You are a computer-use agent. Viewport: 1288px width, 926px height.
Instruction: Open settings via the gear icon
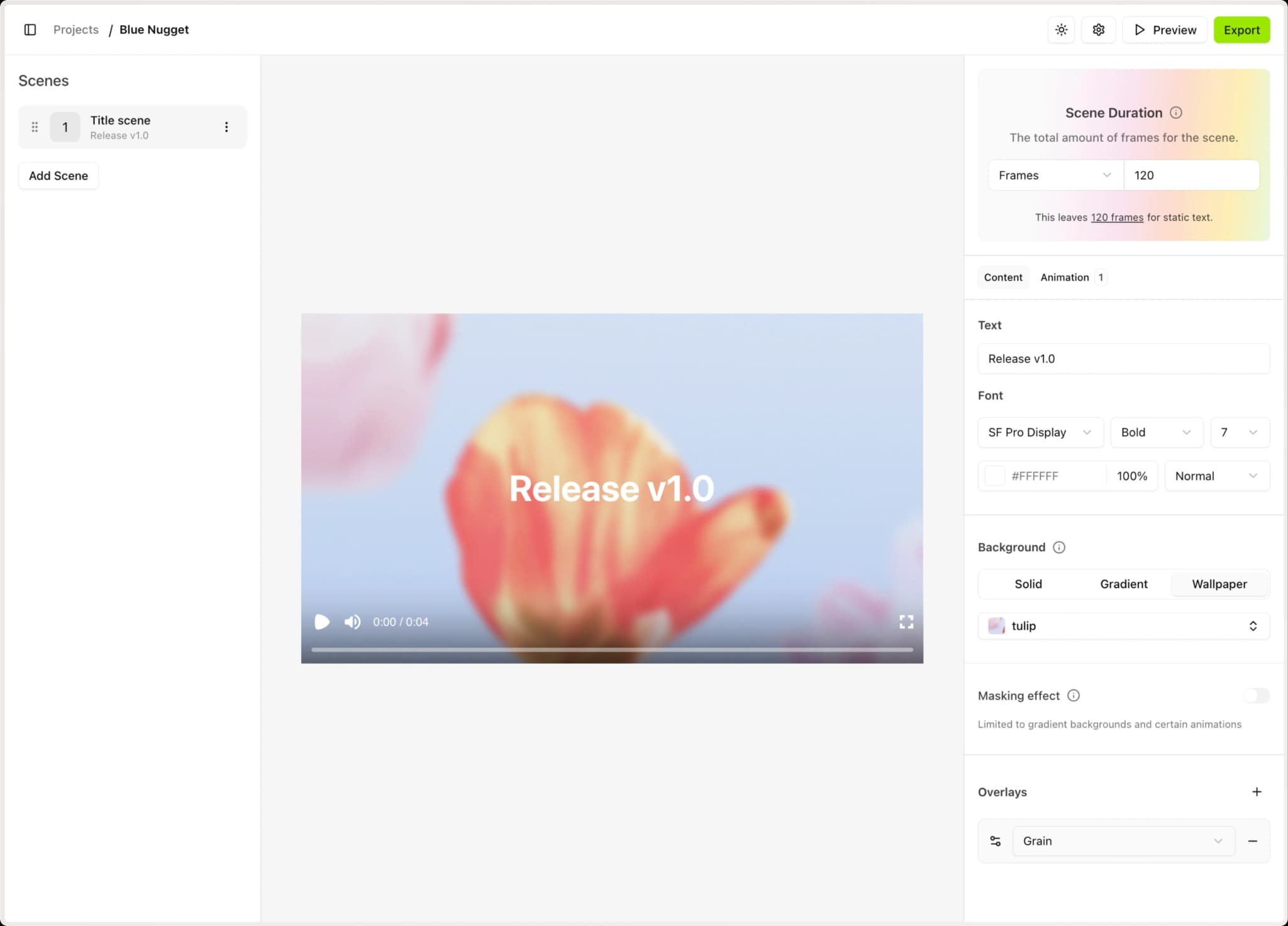[1098, 30]
